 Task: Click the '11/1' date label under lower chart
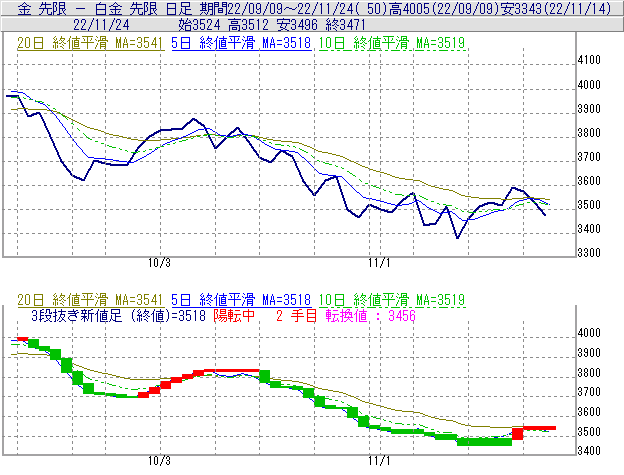point(379,461)
